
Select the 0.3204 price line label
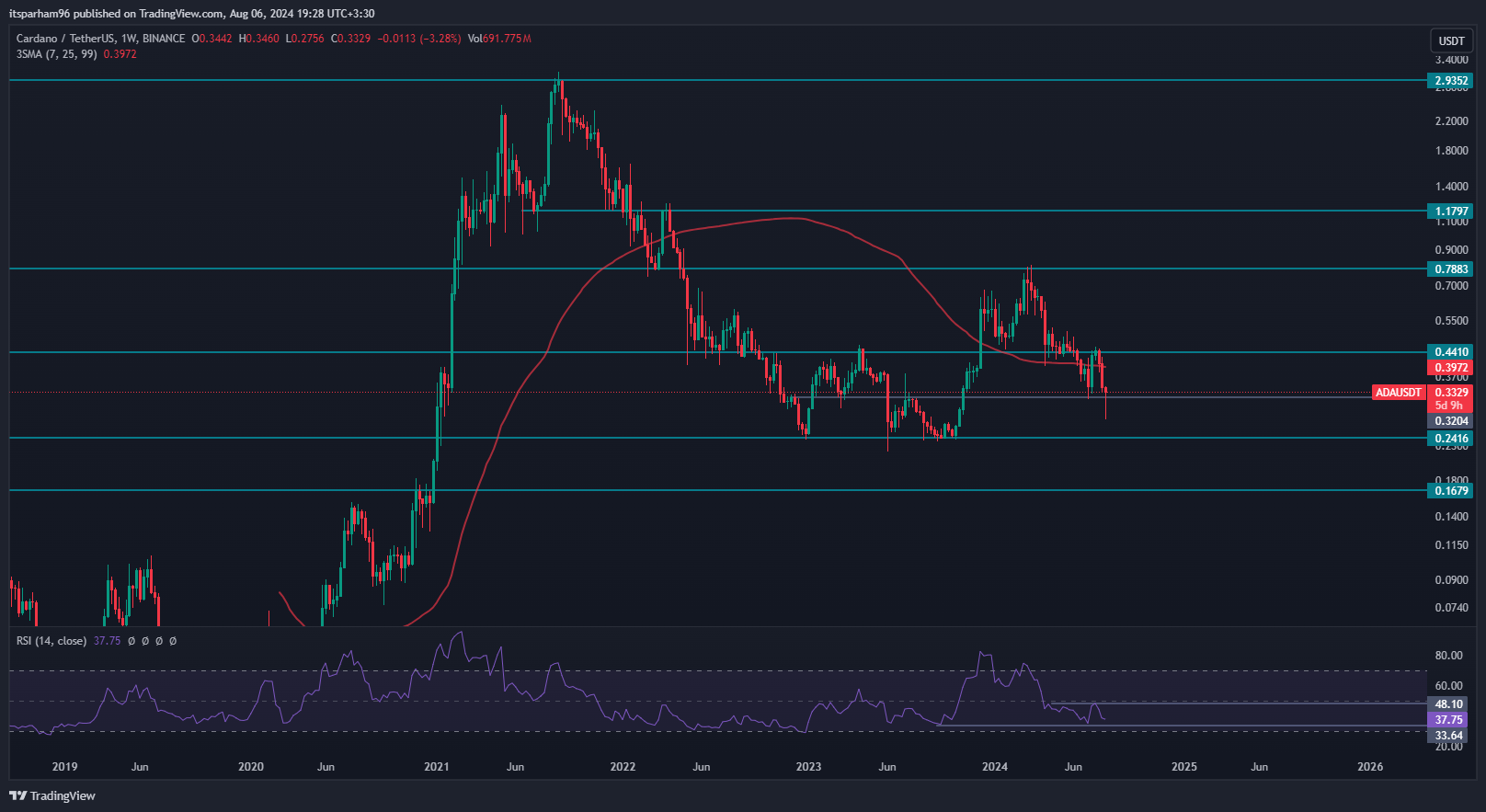tap(1451, 421)
